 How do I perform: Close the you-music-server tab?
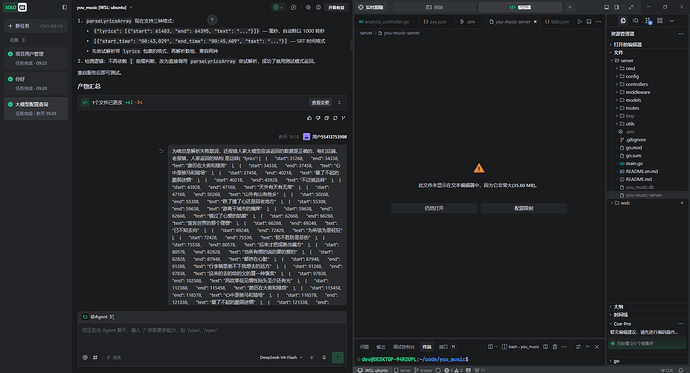535,22
